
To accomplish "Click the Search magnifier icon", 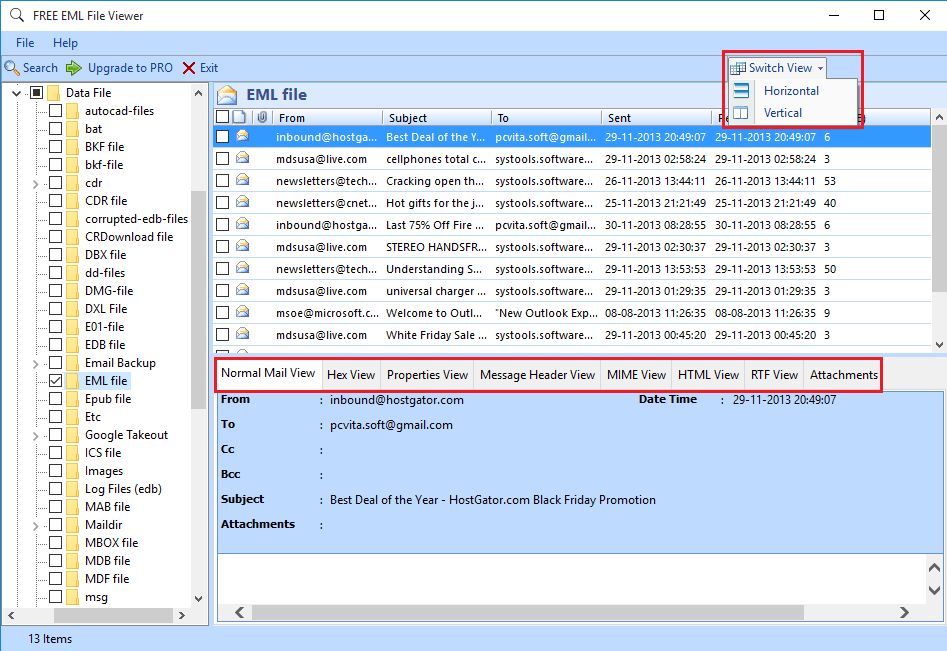I will tap(13, 67).
